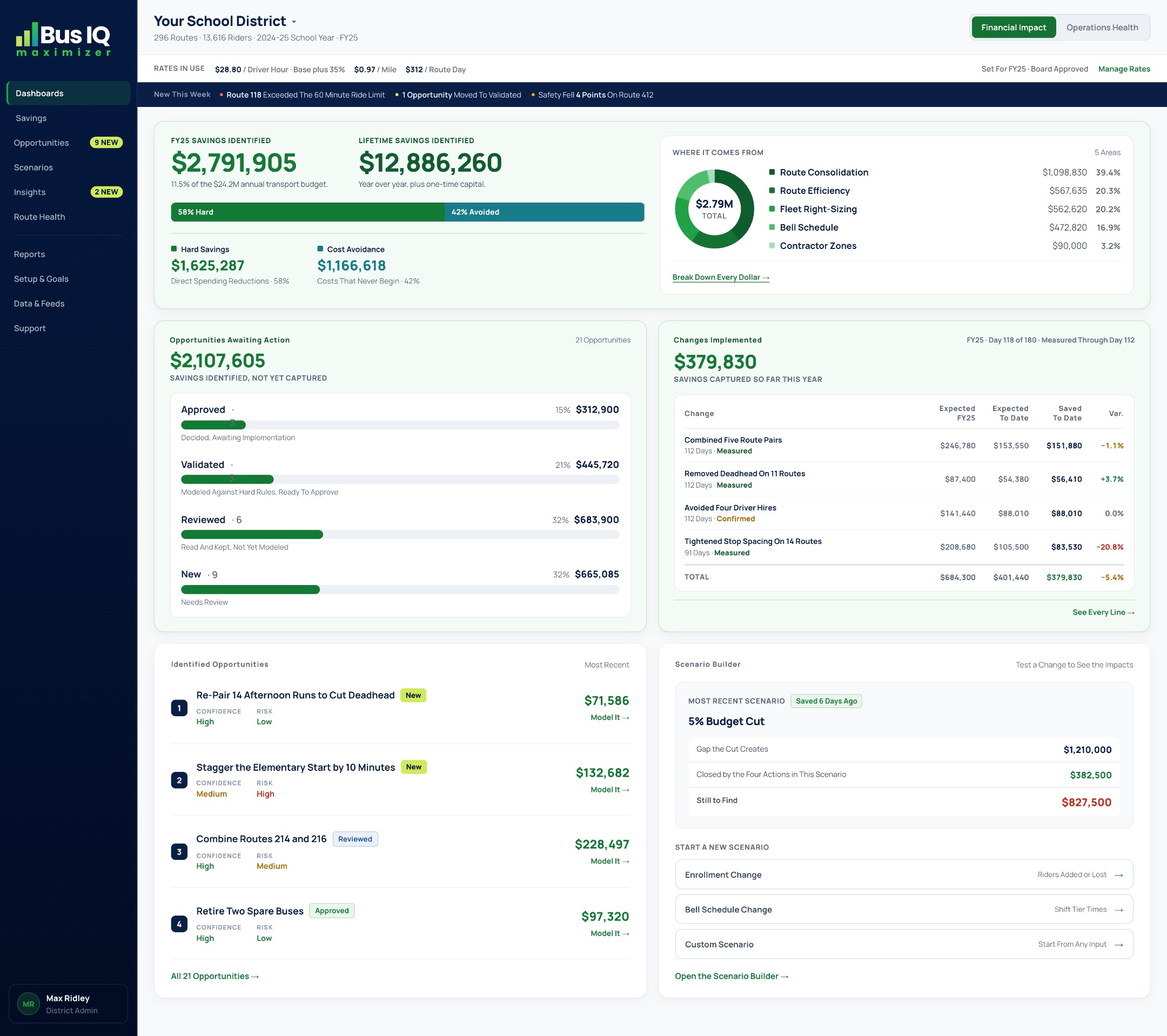1167x1036 pixels.
Task: Click the MR user avatar
Action: pos(29,1004)
